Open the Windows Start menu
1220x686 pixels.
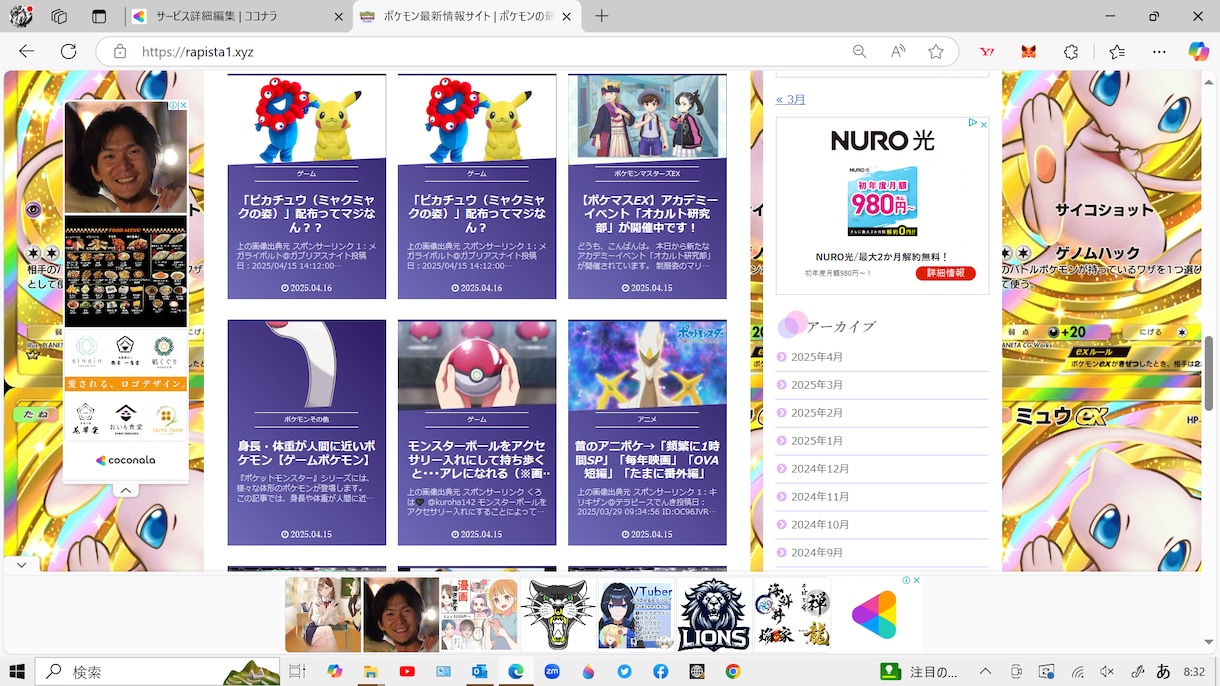(17, 671)
